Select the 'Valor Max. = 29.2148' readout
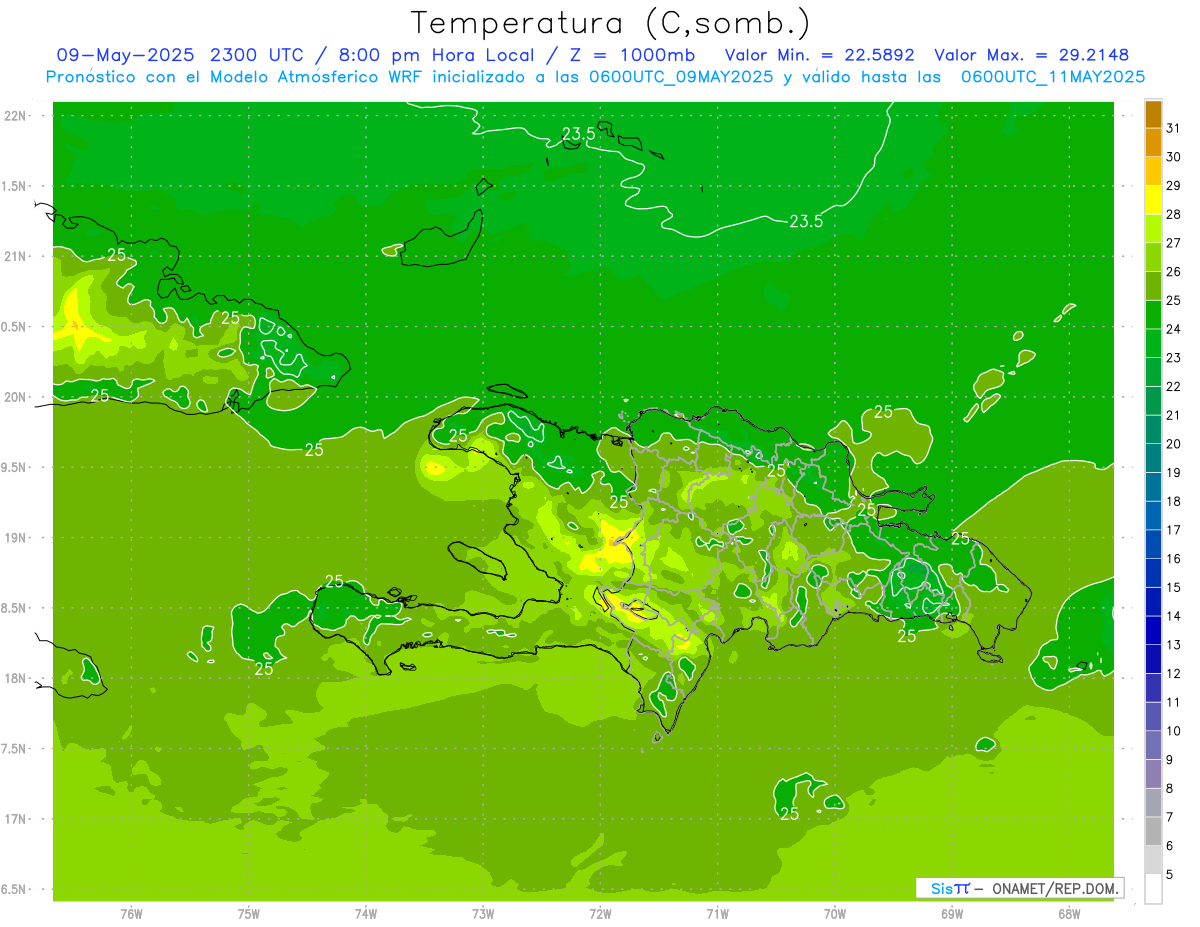Screen dimensions: 1200x927 click(1031, 54)
